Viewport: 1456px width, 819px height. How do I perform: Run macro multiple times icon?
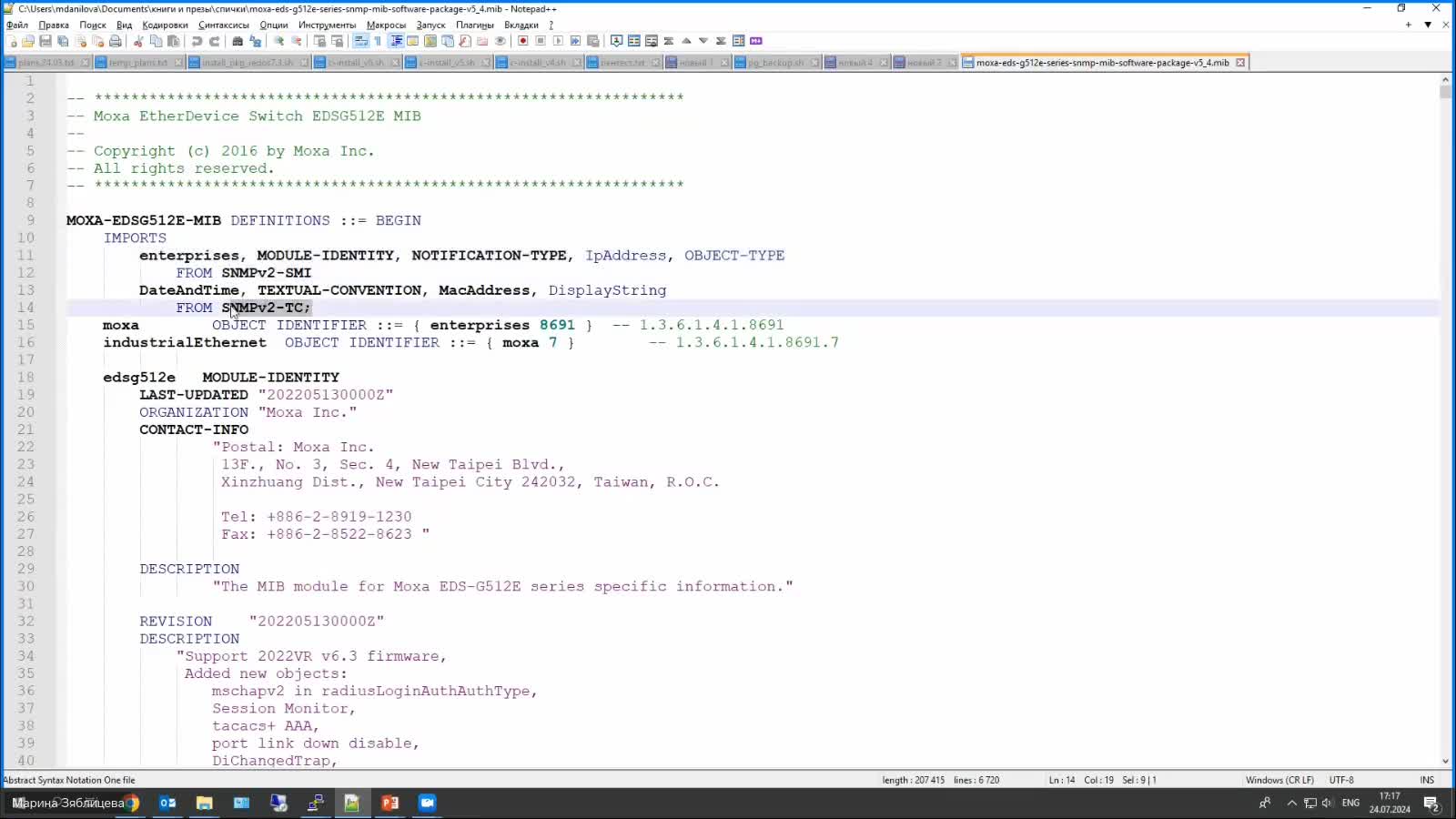coord(575,41)
